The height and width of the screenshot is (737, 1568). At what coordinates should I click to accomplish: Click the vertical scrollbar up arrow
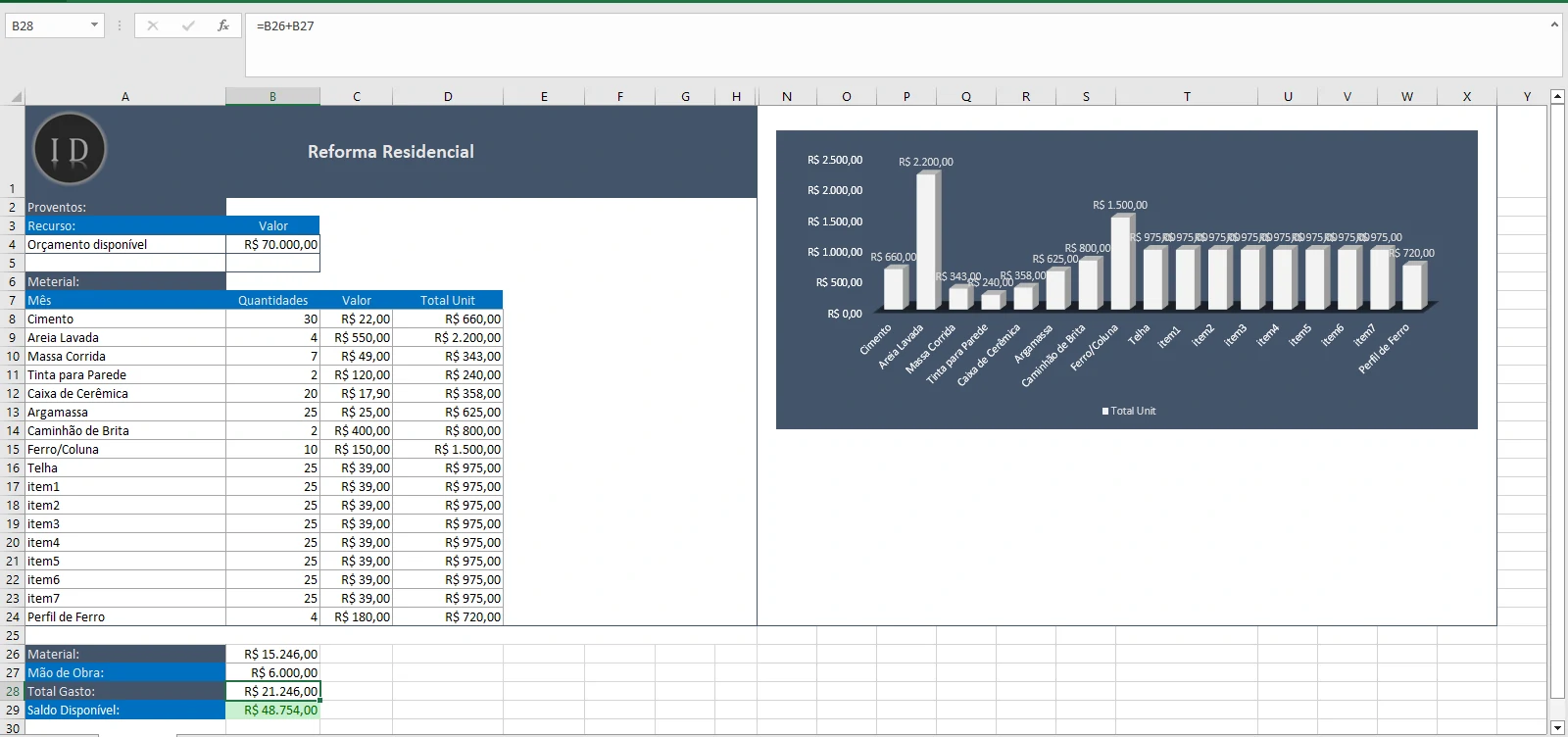point(1557,96)
